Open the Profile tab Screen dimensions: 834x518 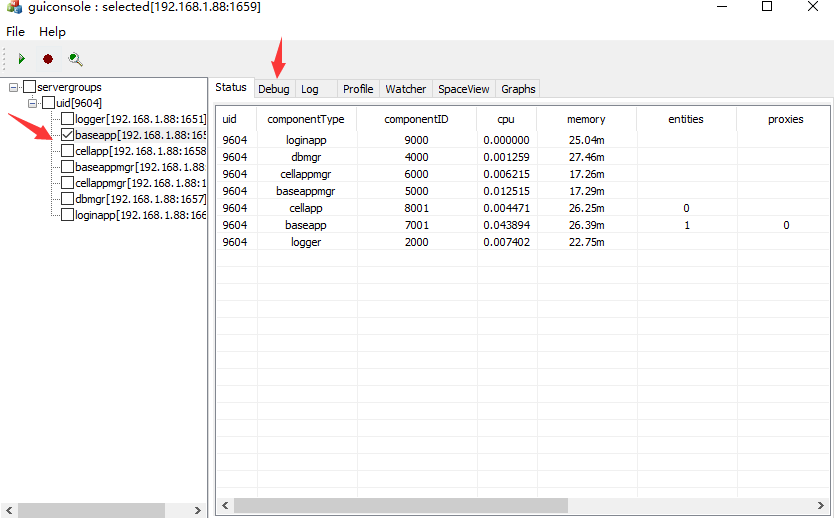(x=358, y=89)
